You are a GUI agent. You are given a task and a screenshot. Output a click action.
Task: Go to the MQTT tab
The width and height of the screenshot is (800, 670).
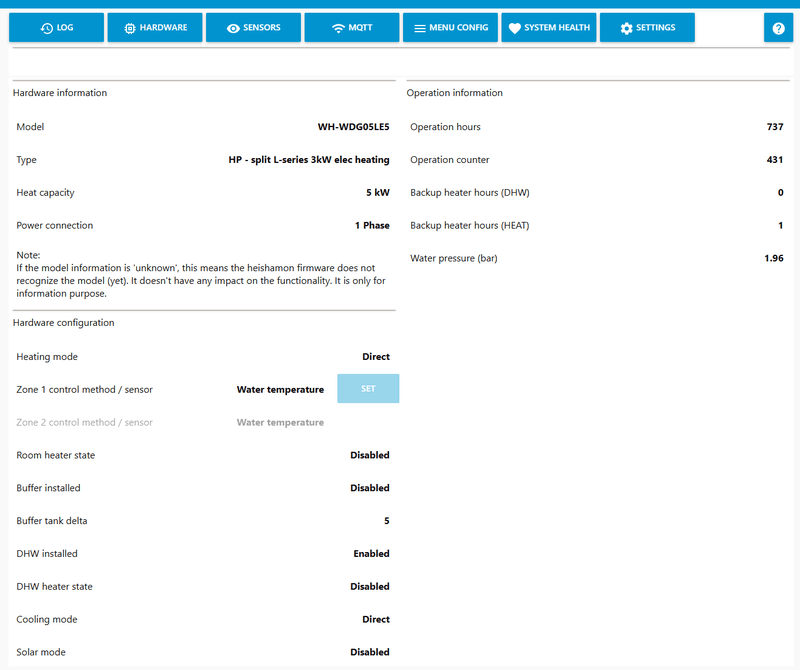point(352,28)
